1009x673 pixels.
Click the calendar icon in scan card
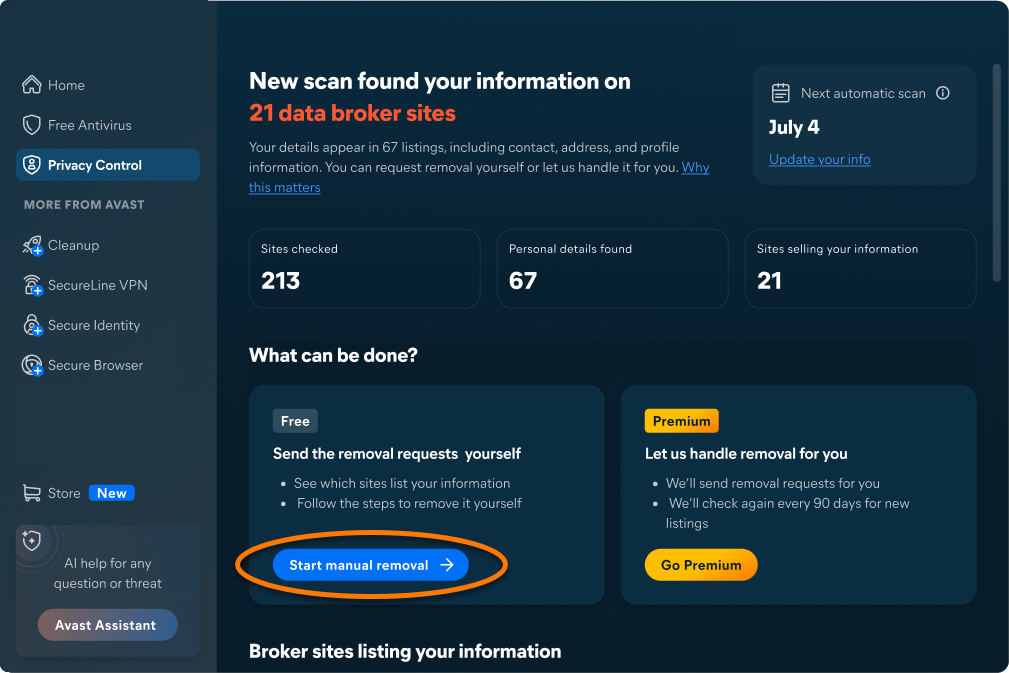coord(781,93)
